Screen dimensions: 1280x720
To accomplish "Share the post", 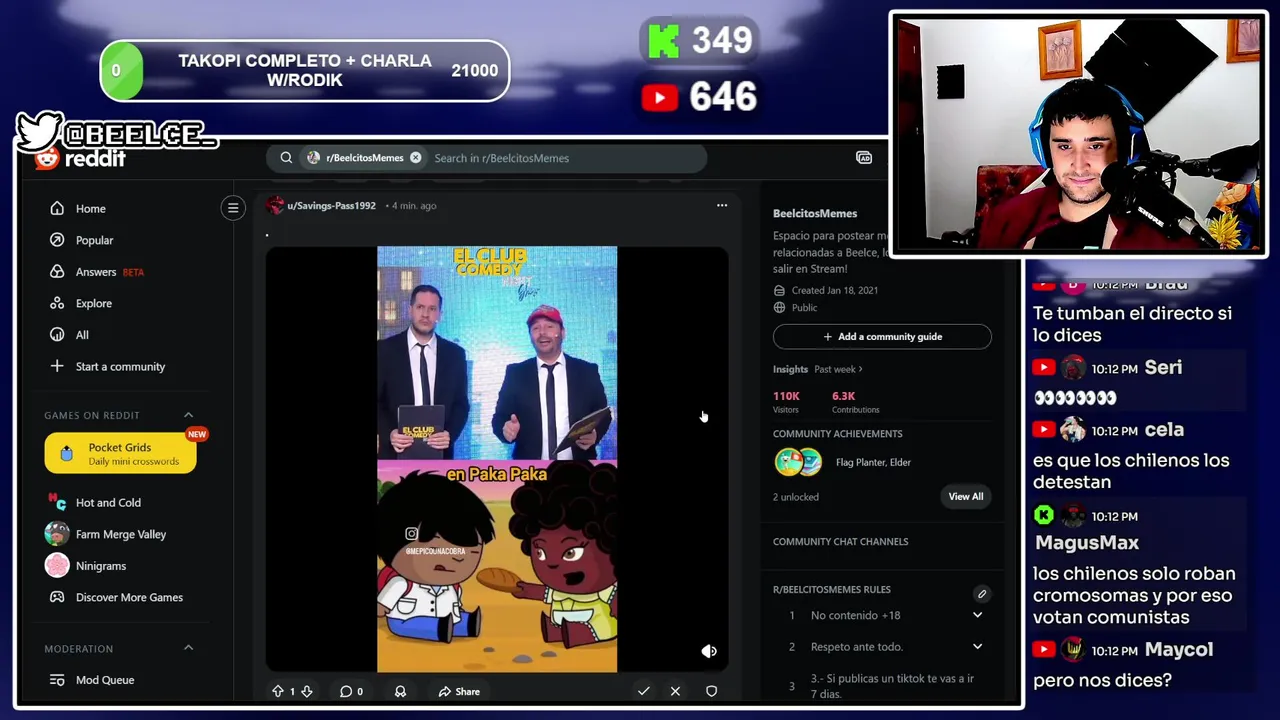I will (x=459, y=691).
